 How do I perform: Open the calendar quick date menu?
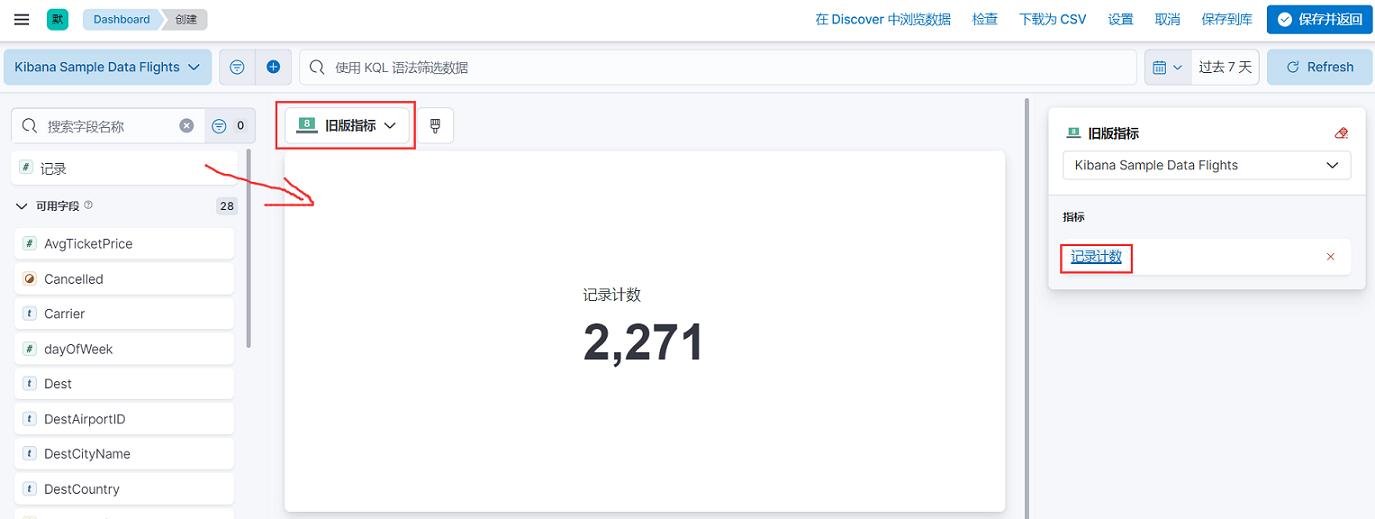click(1167, 67)
